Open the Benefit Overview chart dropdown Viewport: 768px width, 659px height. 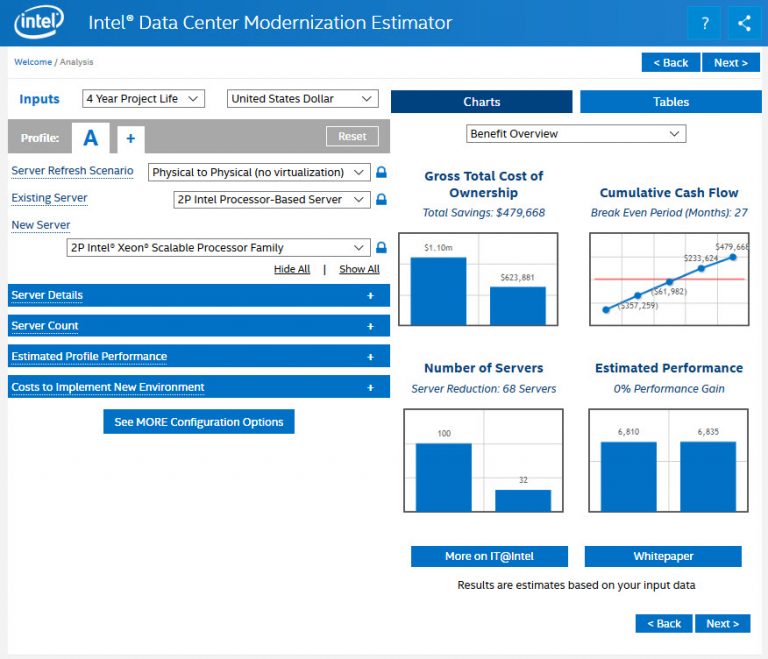click(576, 134)
